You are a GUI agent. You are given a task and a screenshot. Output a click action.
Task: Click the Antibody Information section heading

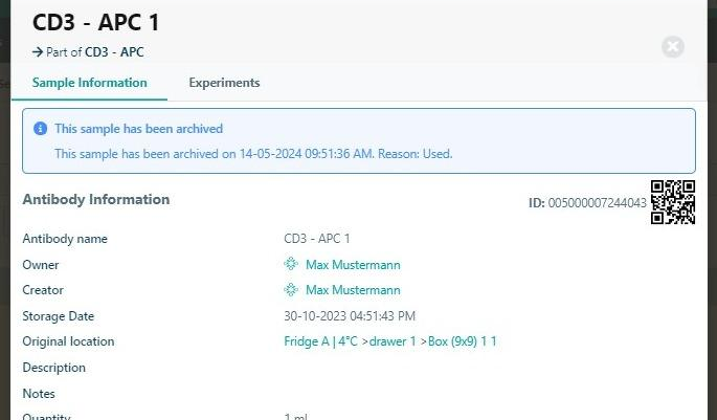tap(96, 199)
